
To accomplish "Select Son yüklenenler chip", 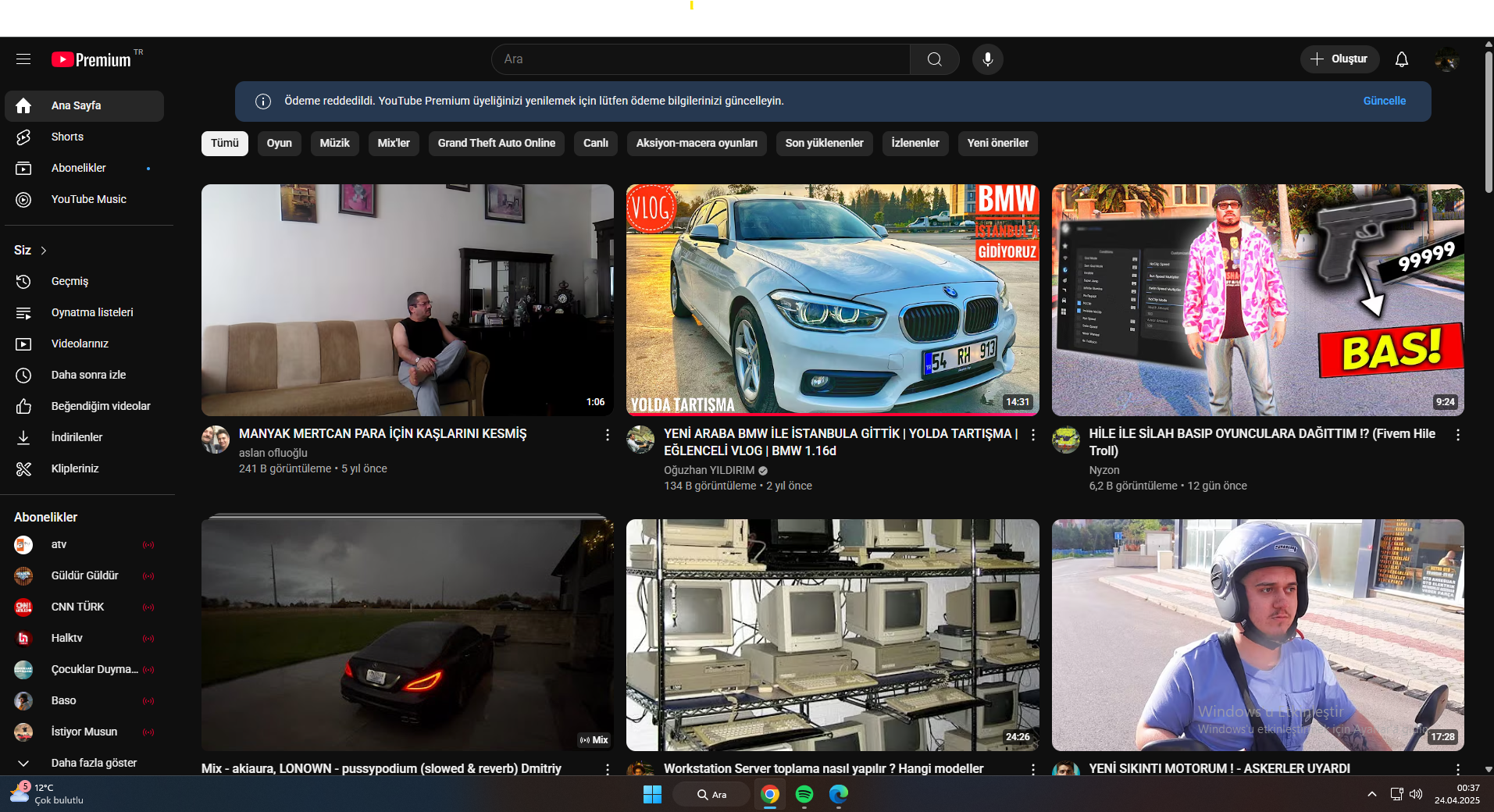I will tap(825, 143).
